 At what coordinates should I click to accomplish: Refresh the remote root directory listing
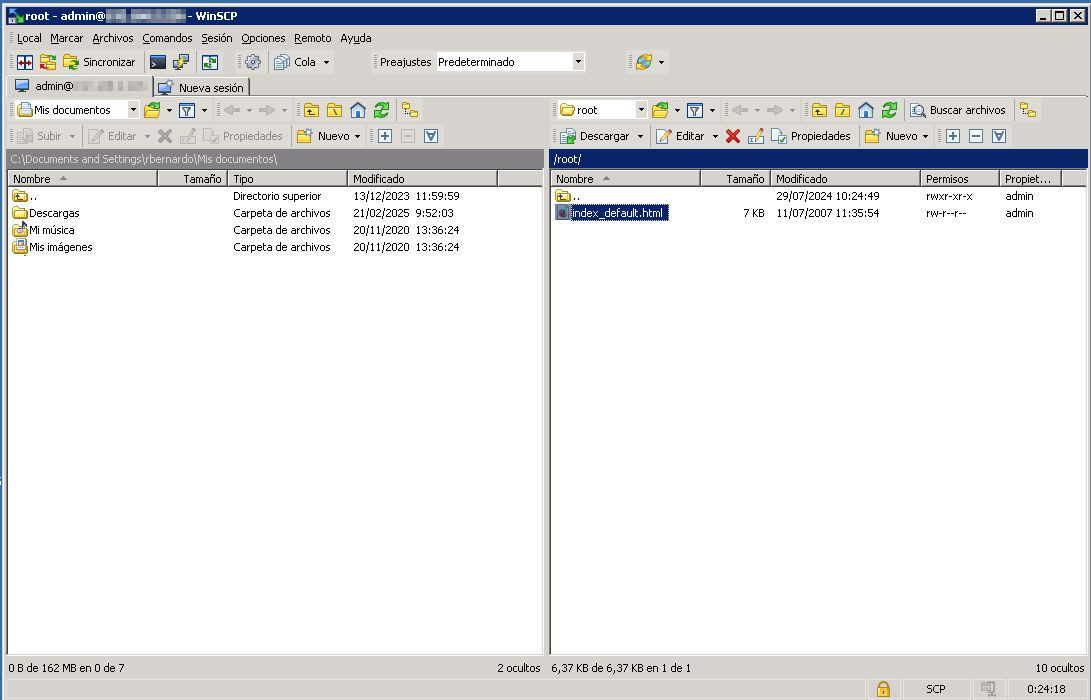click(x=889, y=110)
